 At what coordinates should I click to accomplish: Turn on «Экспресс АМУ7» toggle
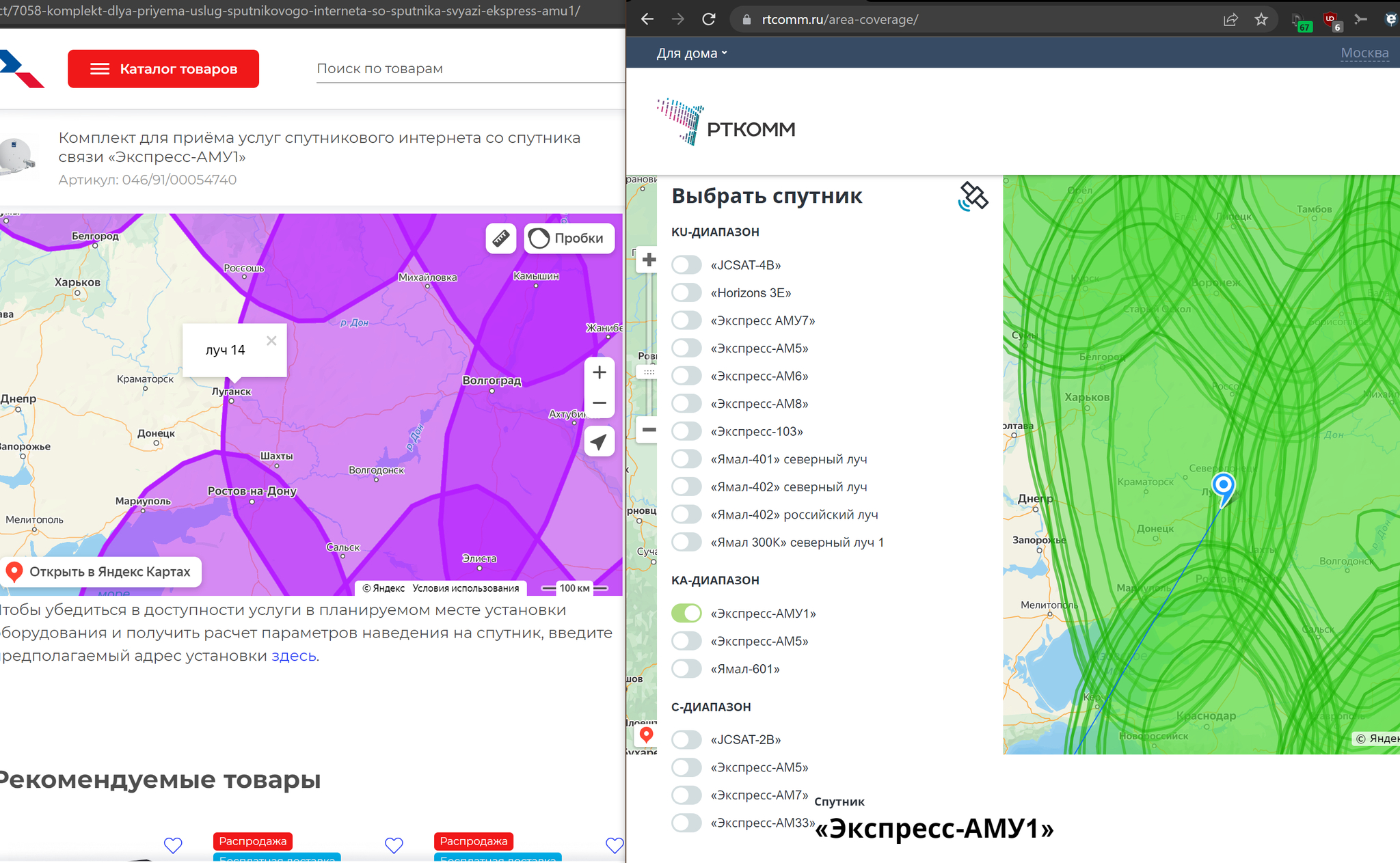686,320
